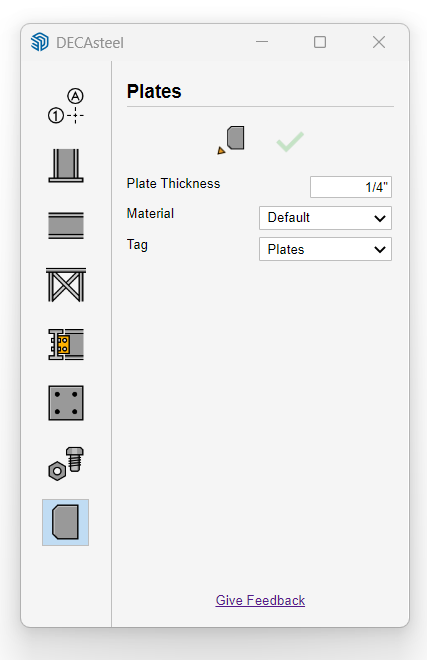Screen dimensions: 427x660
Task: Open the Material dropdown showing Default
Action: [x=325, y=218]
